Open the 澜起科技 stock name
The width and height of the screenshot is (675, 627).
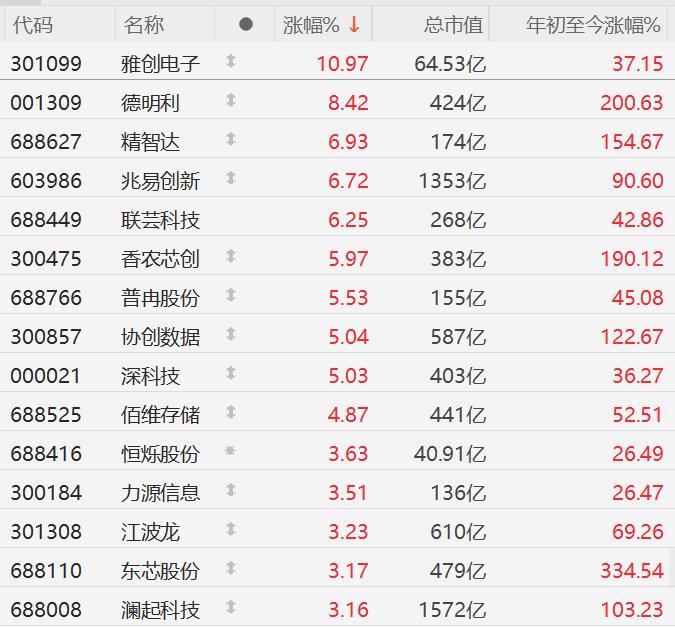pyautogui.click(x=160, y=610)
